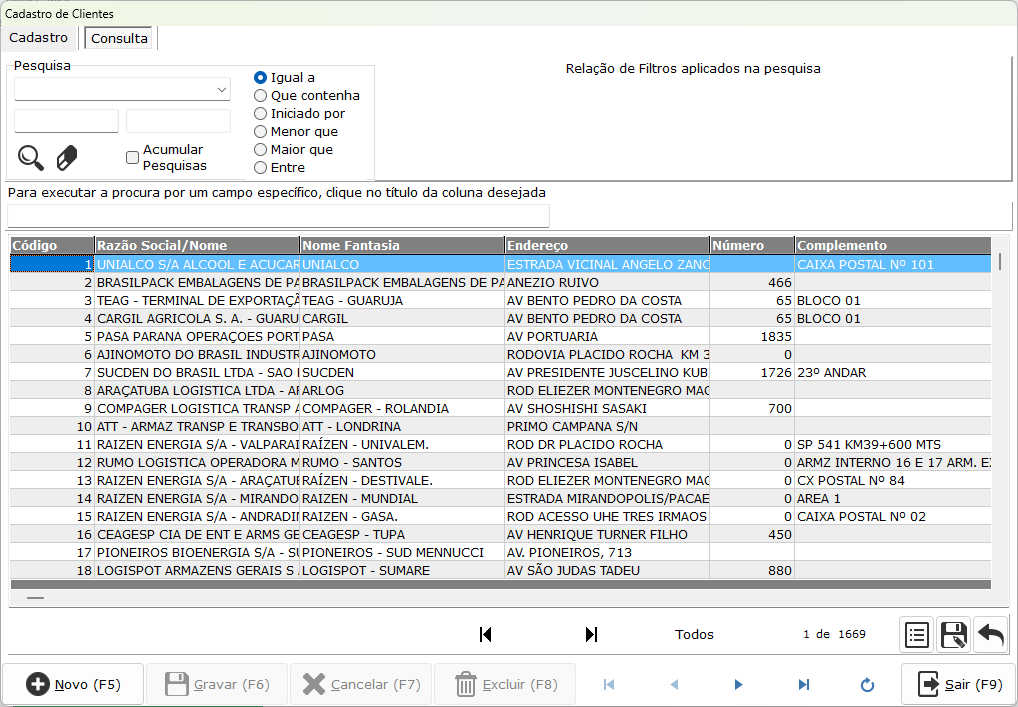Screen dimensions: 1018x707
Task: Select the RAIZEN - MUNDIAL cell
Action: [x=403, y=499]
